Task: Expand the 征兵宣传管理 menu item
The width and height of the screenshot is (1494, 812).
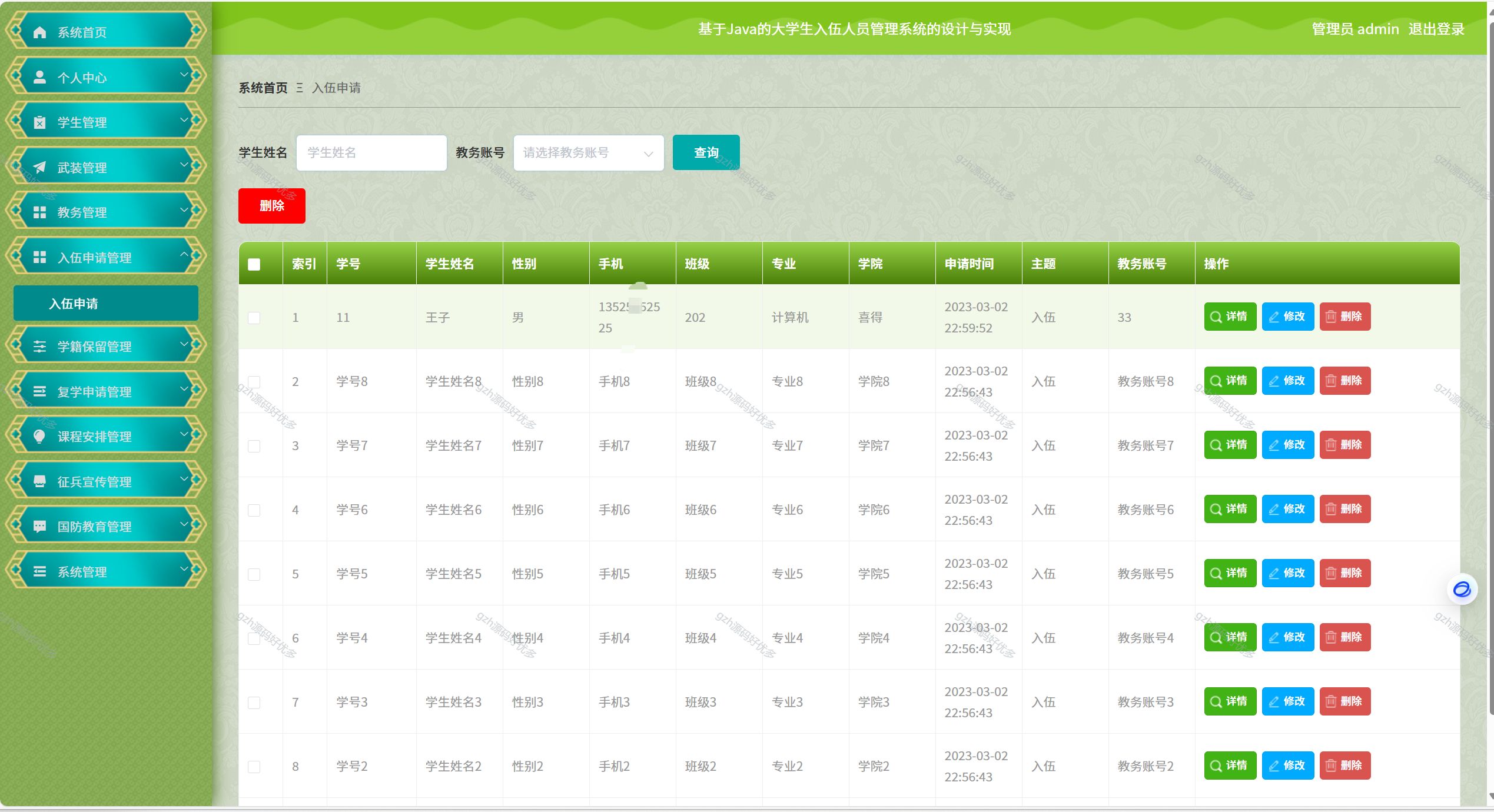Action: click(x=106, y=481)
